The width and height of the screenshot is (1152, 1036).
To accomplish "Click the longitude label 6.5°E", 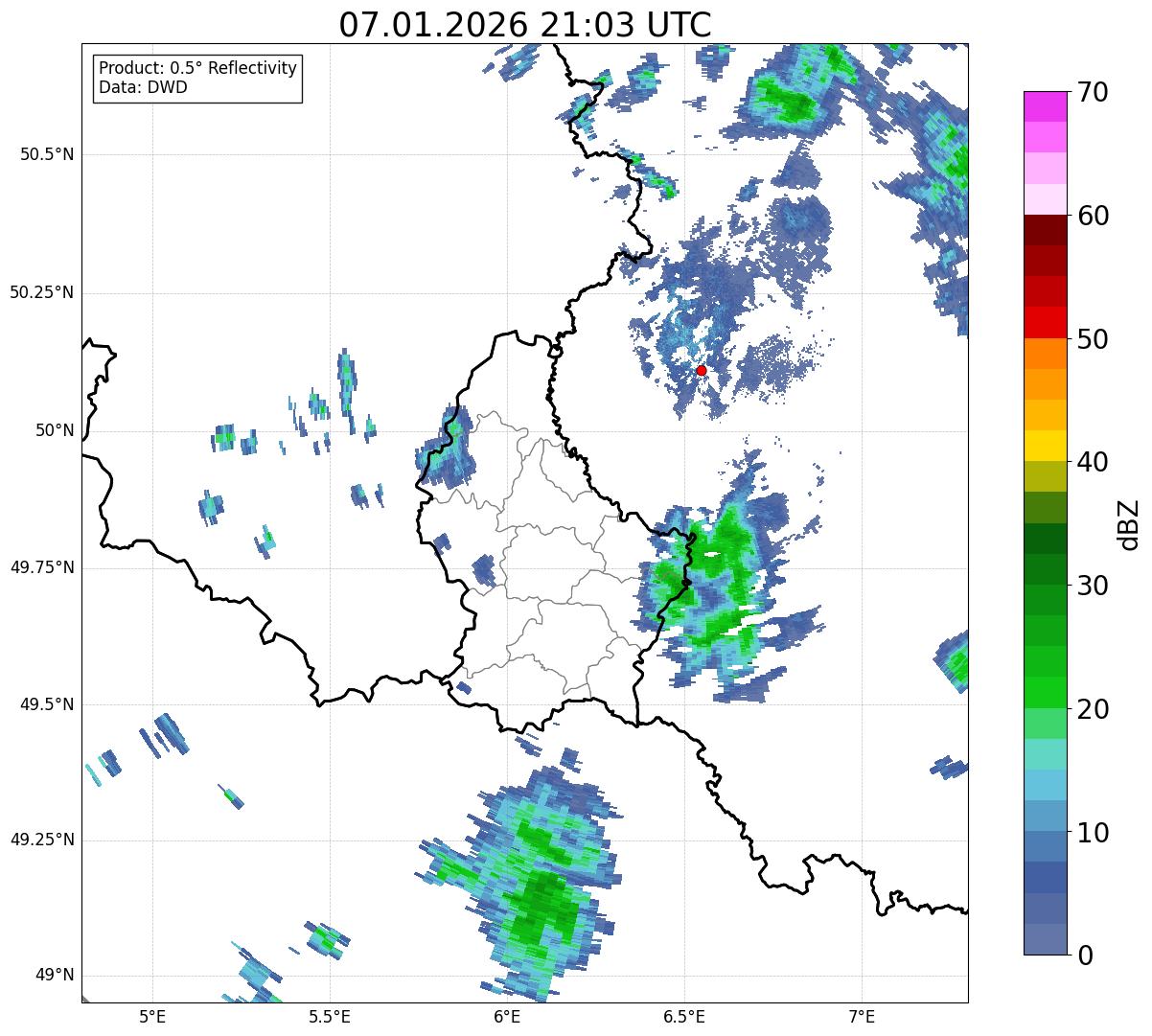I will [x=684, y=1017].
